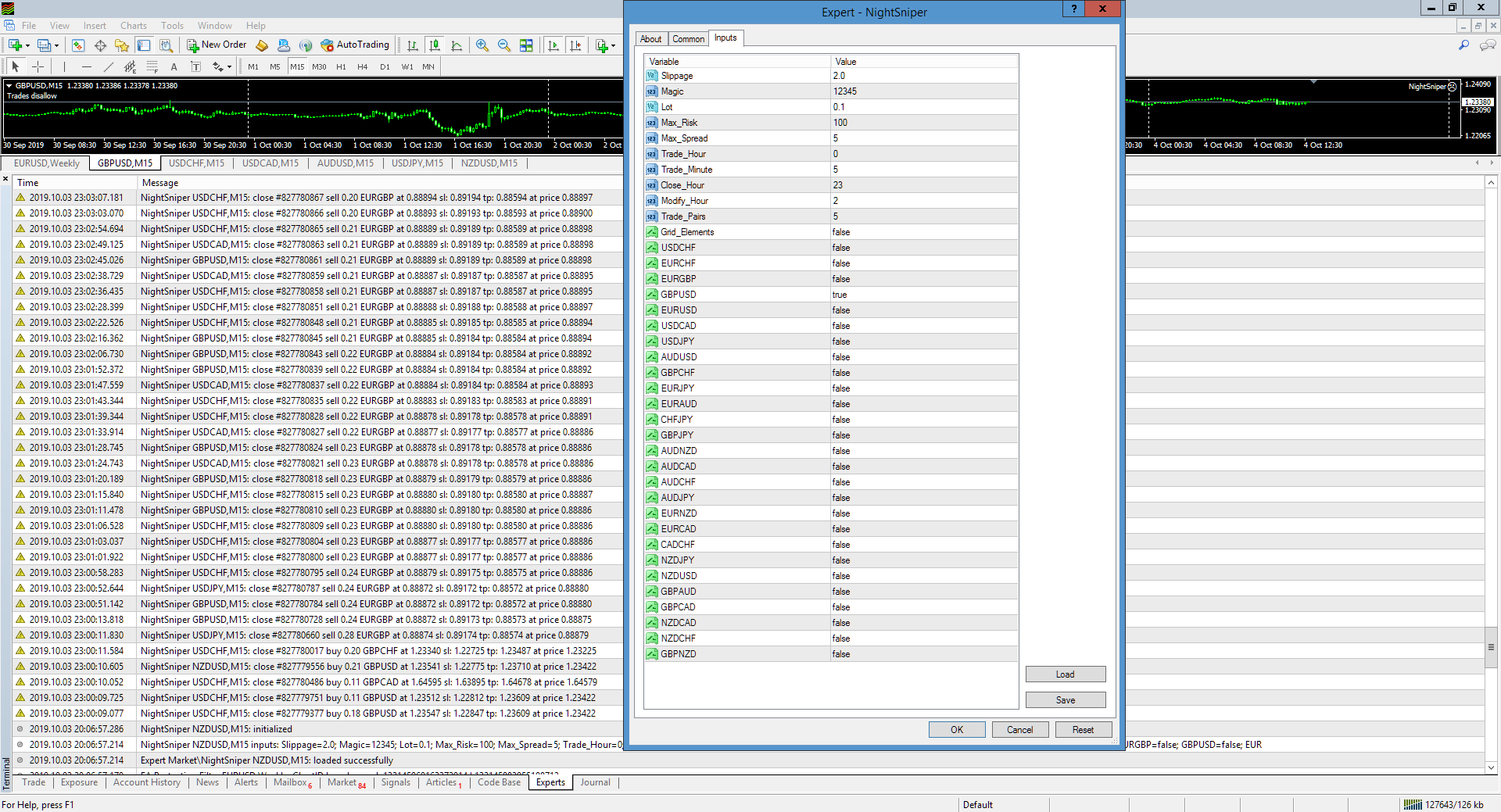Click the New Order button
This screenshot has width=1501, height=812.
[x=217, y=45]
